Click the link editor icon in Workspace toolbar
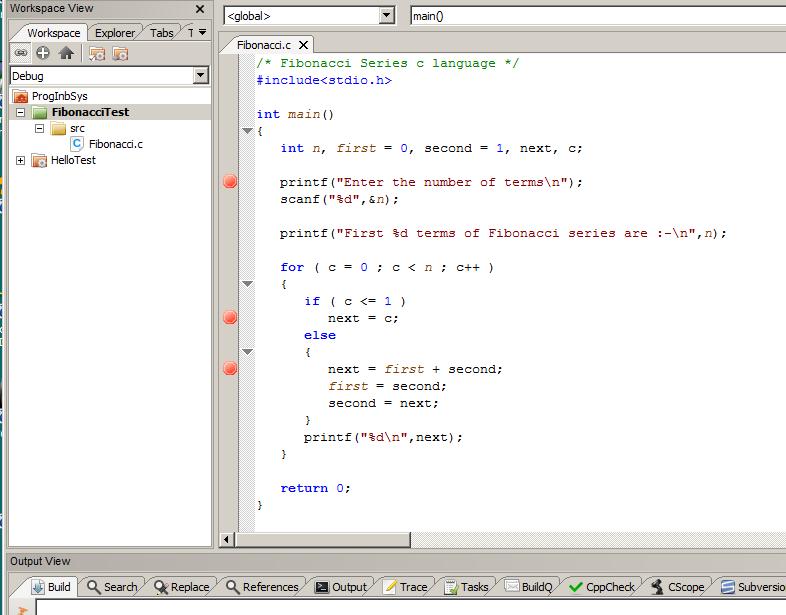This screenshot has width=786, height=615. [21, 53]
